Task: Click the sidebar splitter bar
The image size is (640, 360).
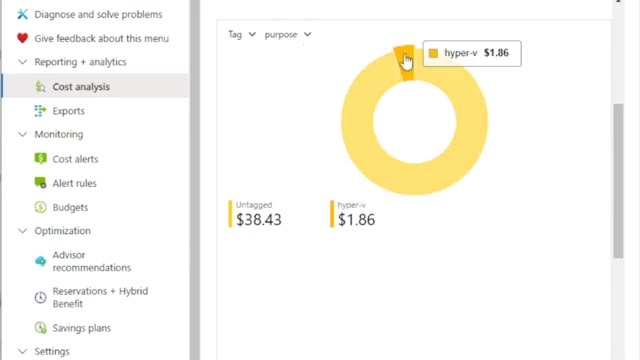Action: point(195,180)
